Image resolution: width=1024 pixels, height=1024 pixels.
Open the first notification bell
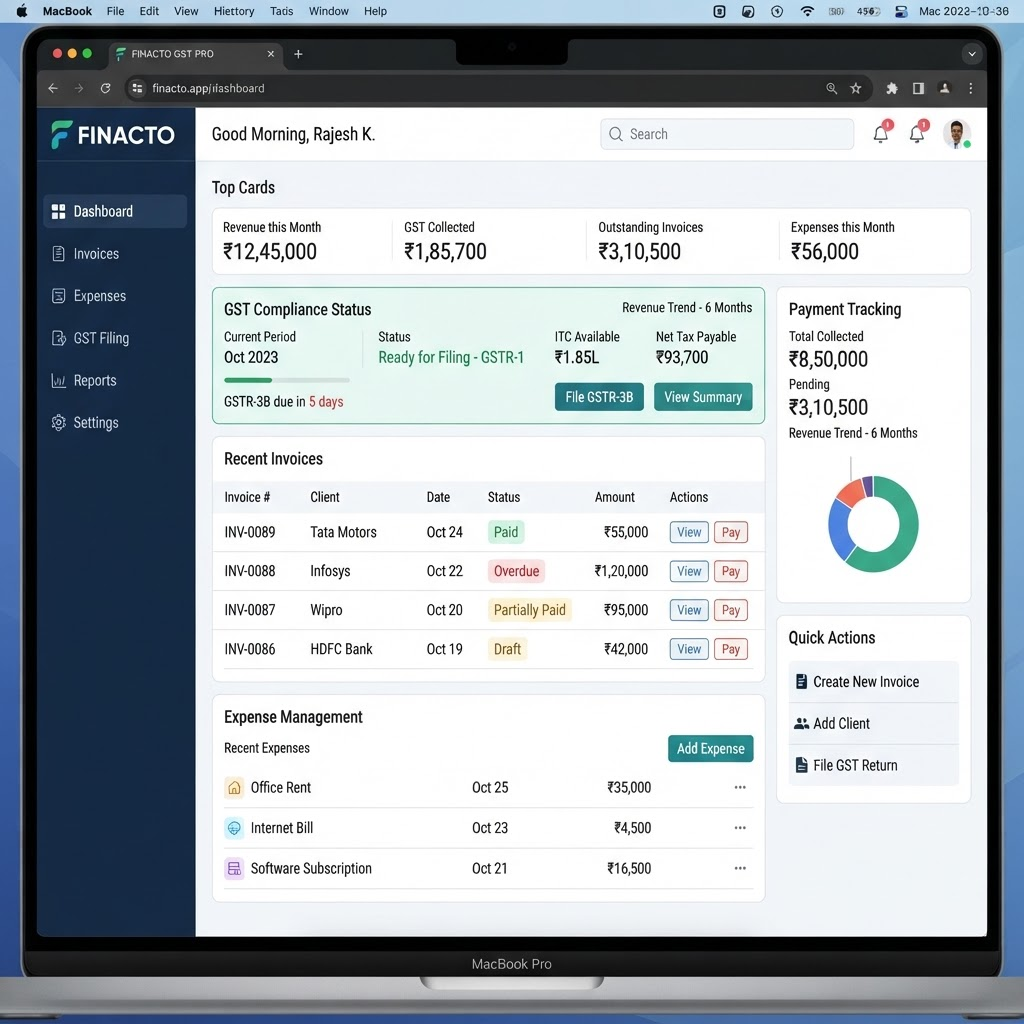coord(881,133)
